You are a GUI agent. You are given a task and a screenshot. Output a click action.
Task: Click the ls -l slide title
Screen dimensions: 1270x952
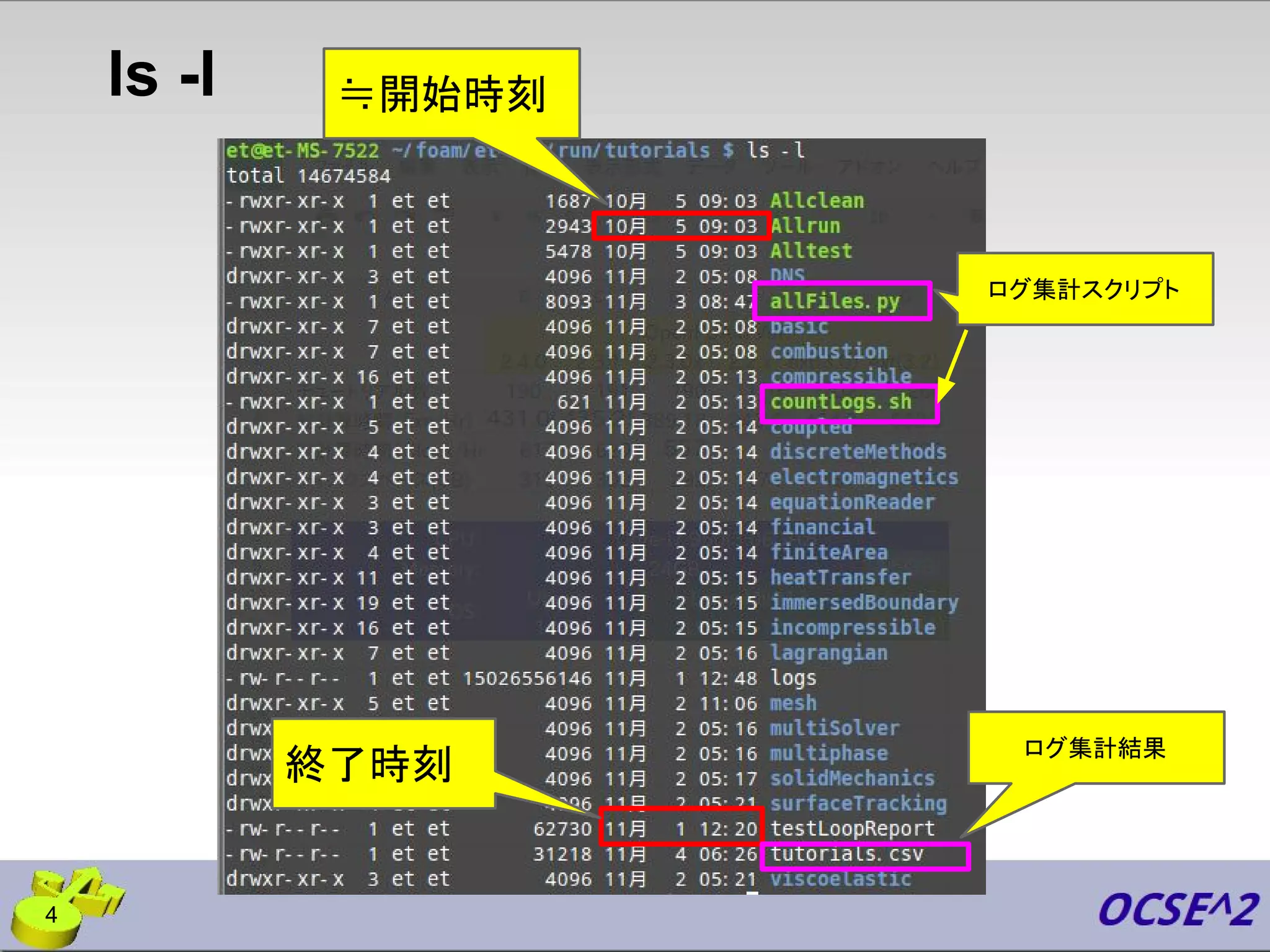tap(162, 76)
